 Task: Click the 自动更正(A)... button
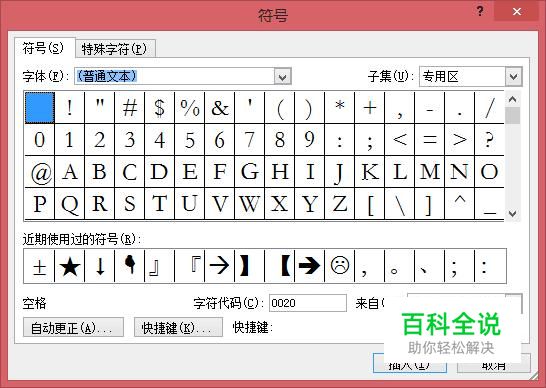pyautogui.click(x=73, y=327)
